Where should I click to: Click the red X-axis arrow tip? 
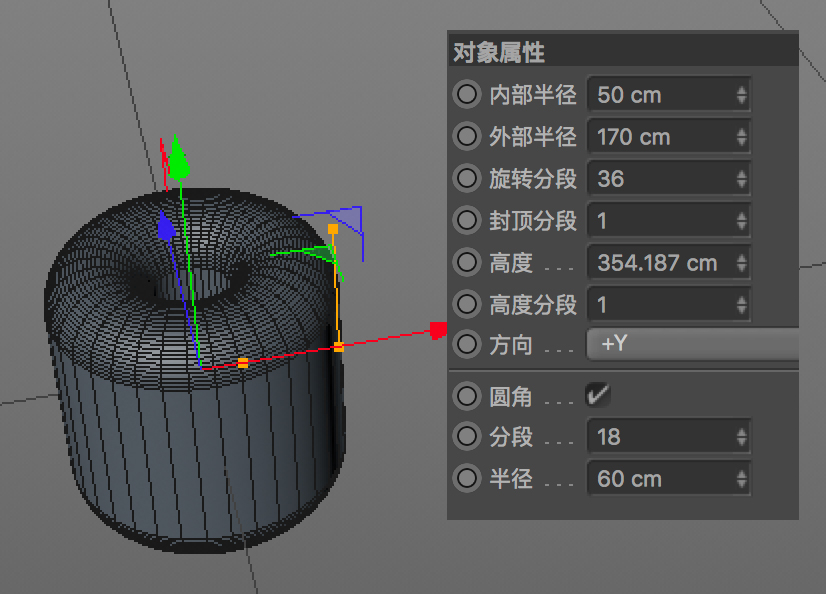[x=437, y=330]
